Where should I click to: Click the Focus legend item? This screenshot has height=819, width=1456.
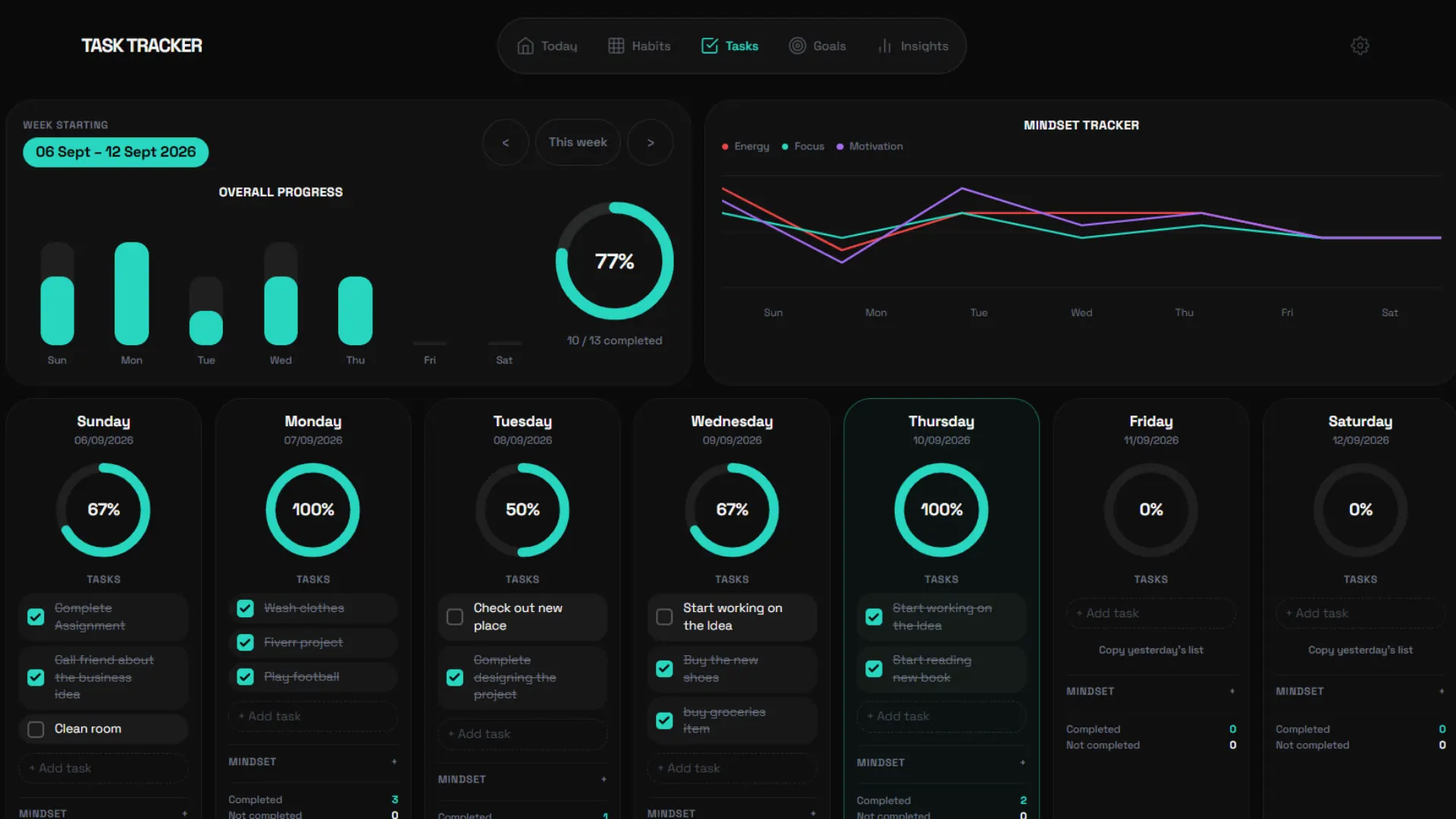coord(803,146)
